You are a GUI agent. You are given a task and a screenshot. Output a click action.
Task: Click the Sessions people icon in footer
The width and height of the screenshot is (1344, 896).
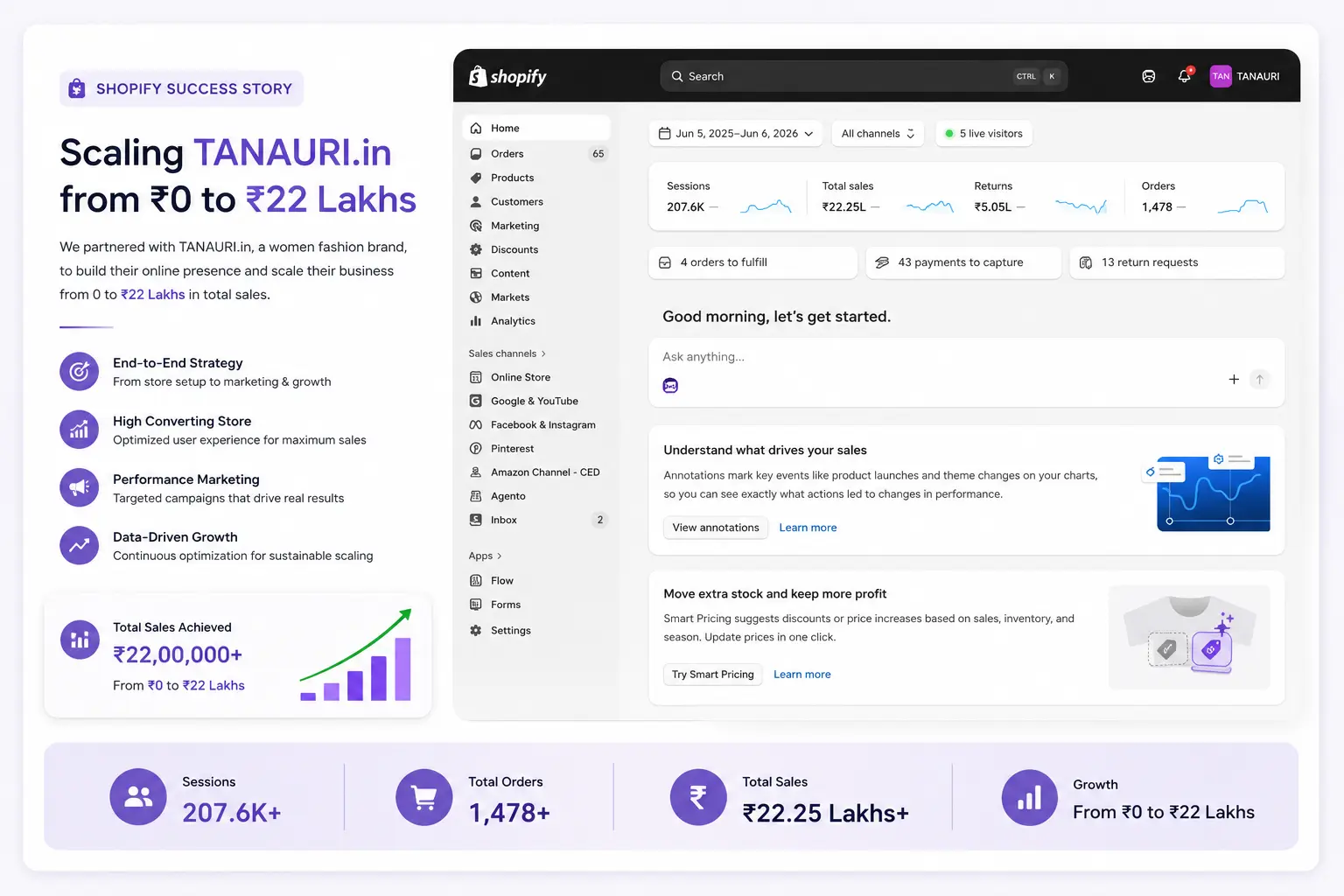(138, 797)
